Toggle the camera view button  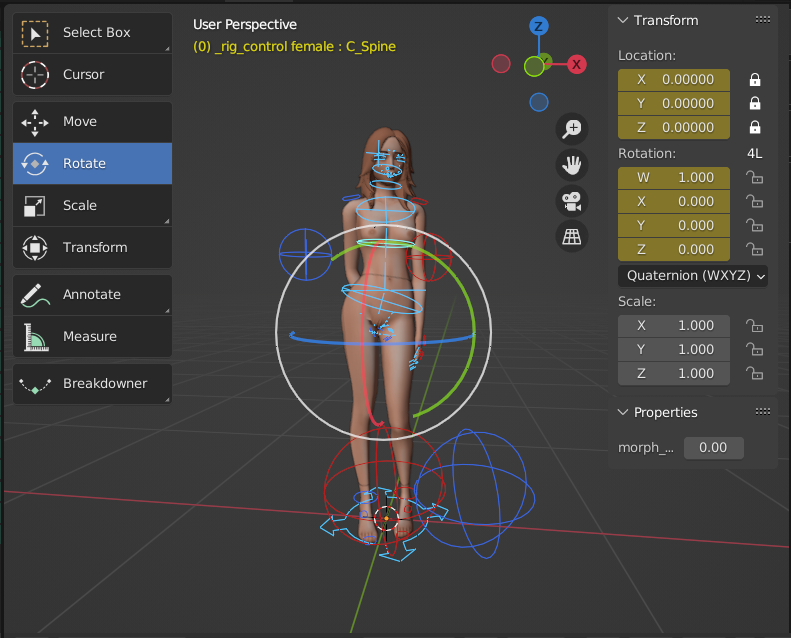pyautogui.click(x=572, y=201)
